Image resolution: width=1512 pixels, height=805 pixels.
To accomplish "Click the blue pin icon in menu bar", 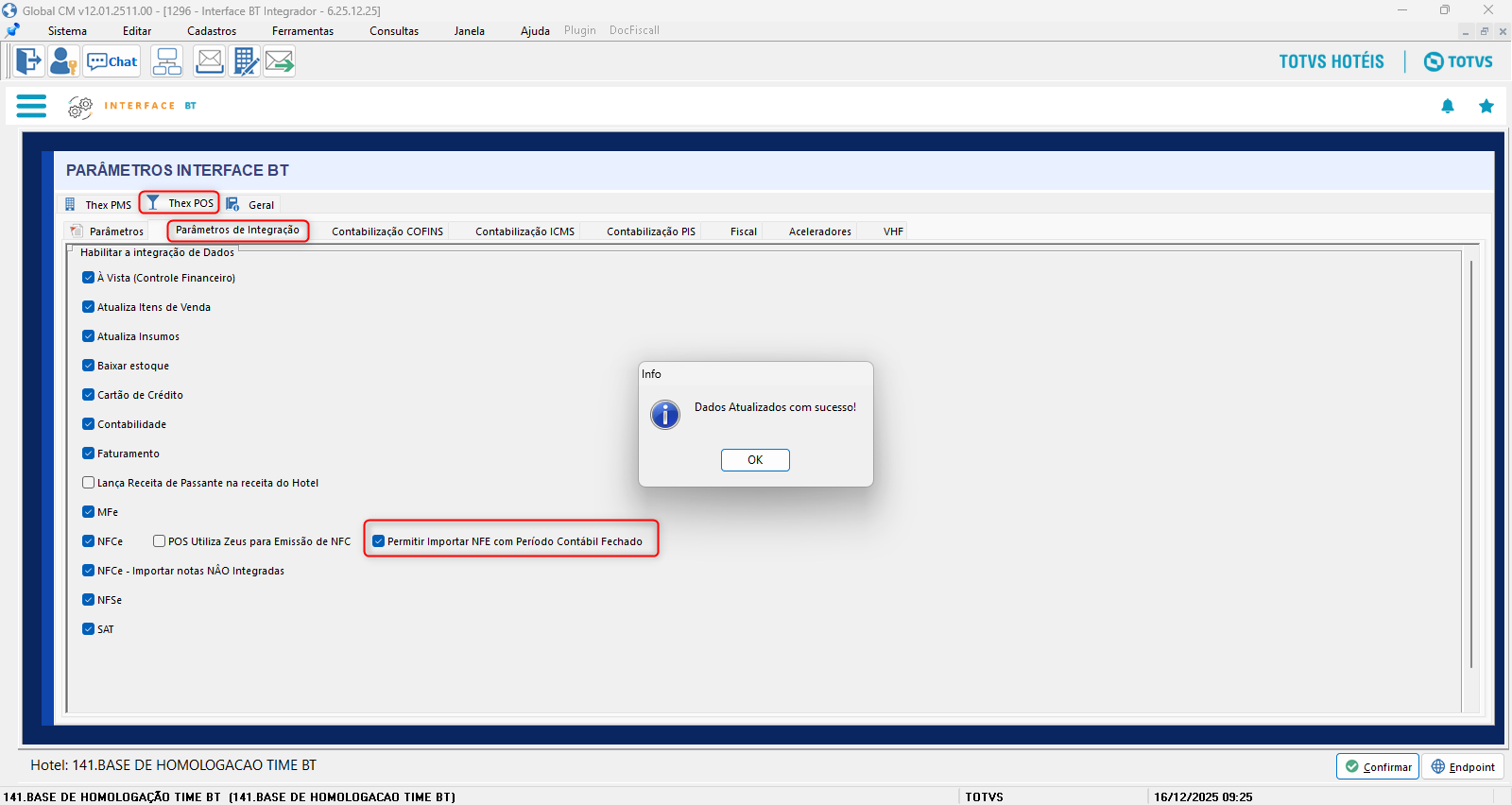I will point(12,30).
